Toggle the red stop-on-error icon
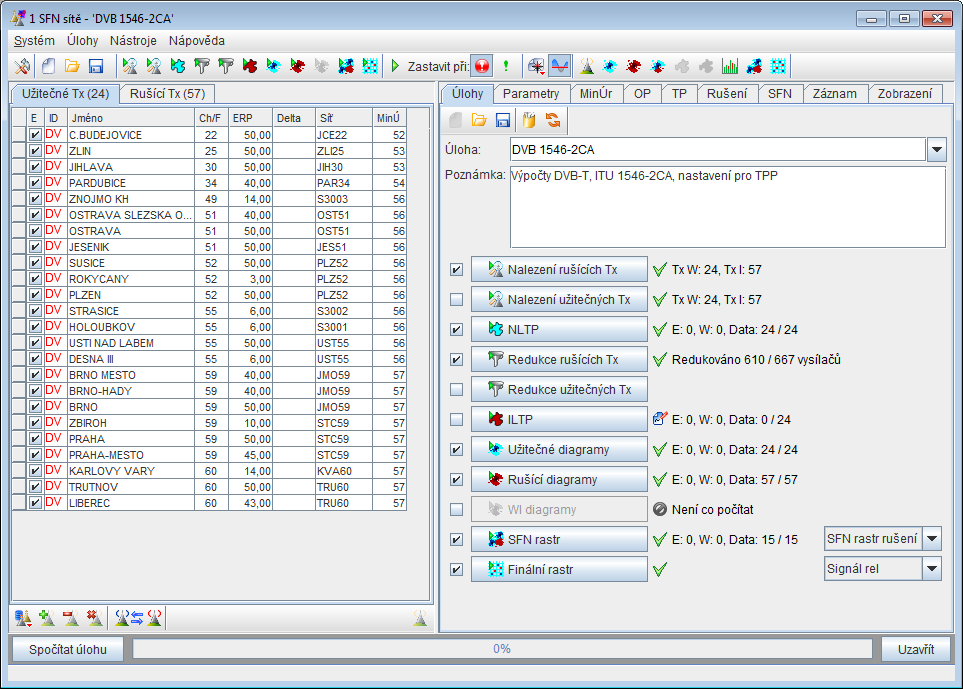 [481, 66]
